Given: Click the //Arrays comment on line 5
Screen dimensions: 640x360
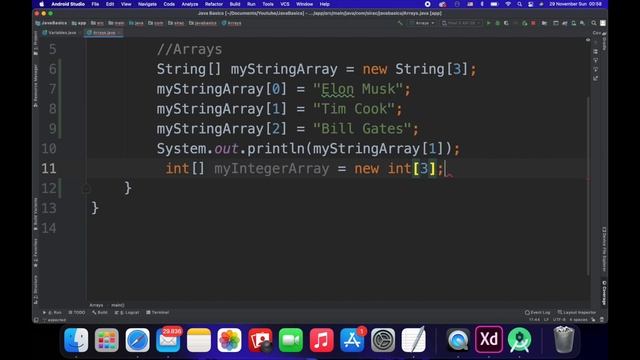Looking at the screenshot, I should (189, 49).
